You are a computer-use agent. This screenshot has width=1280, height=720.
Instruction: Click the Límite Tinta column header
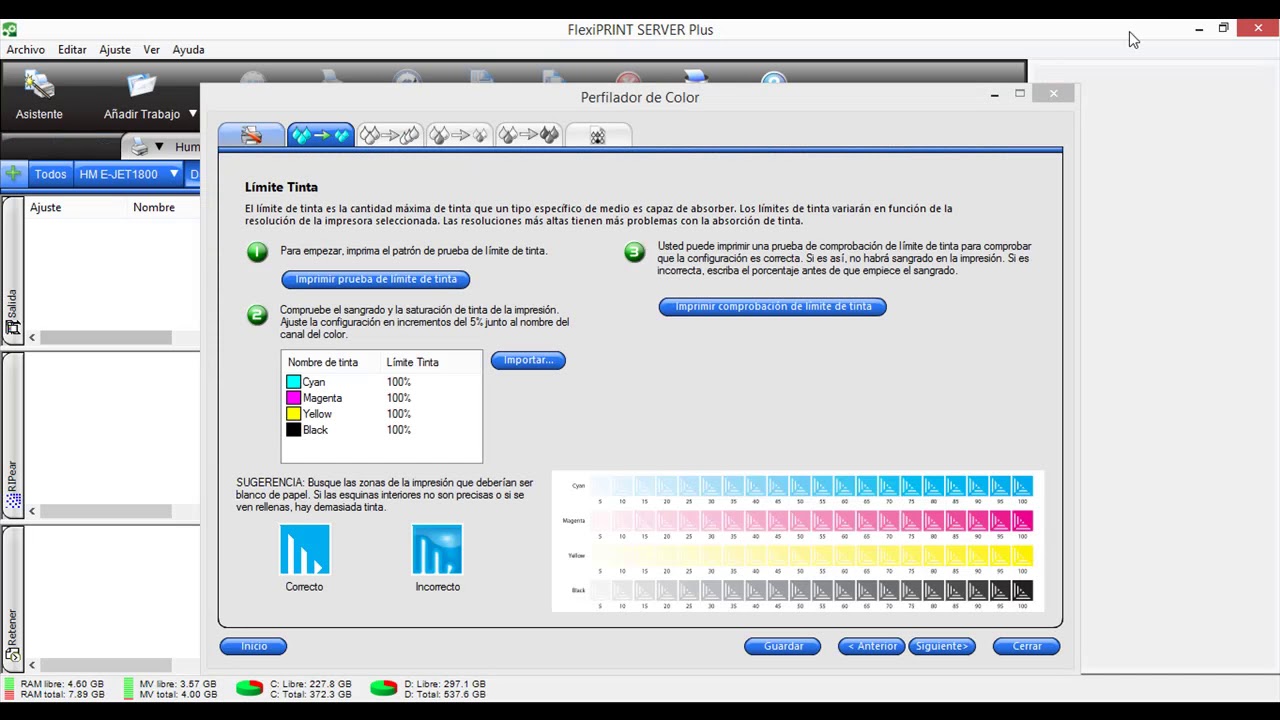413,362
